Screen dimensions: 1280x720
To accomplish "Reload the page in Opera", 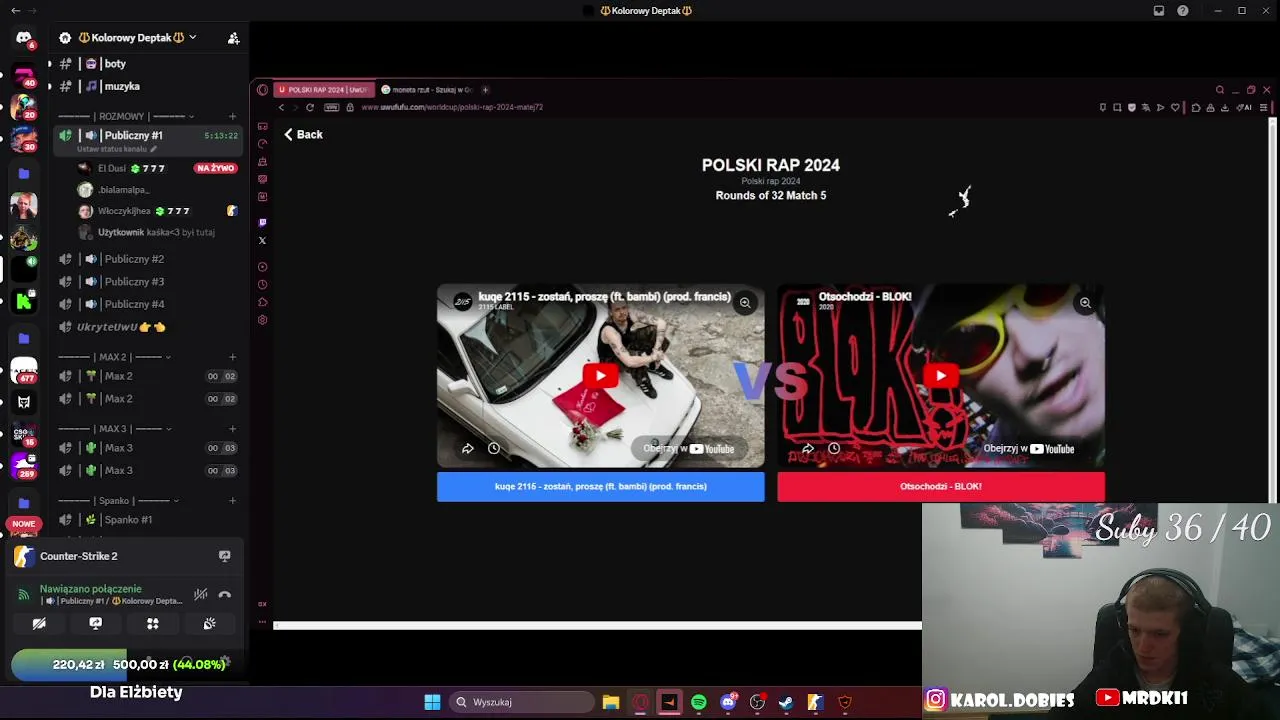I will click(310, 107).
